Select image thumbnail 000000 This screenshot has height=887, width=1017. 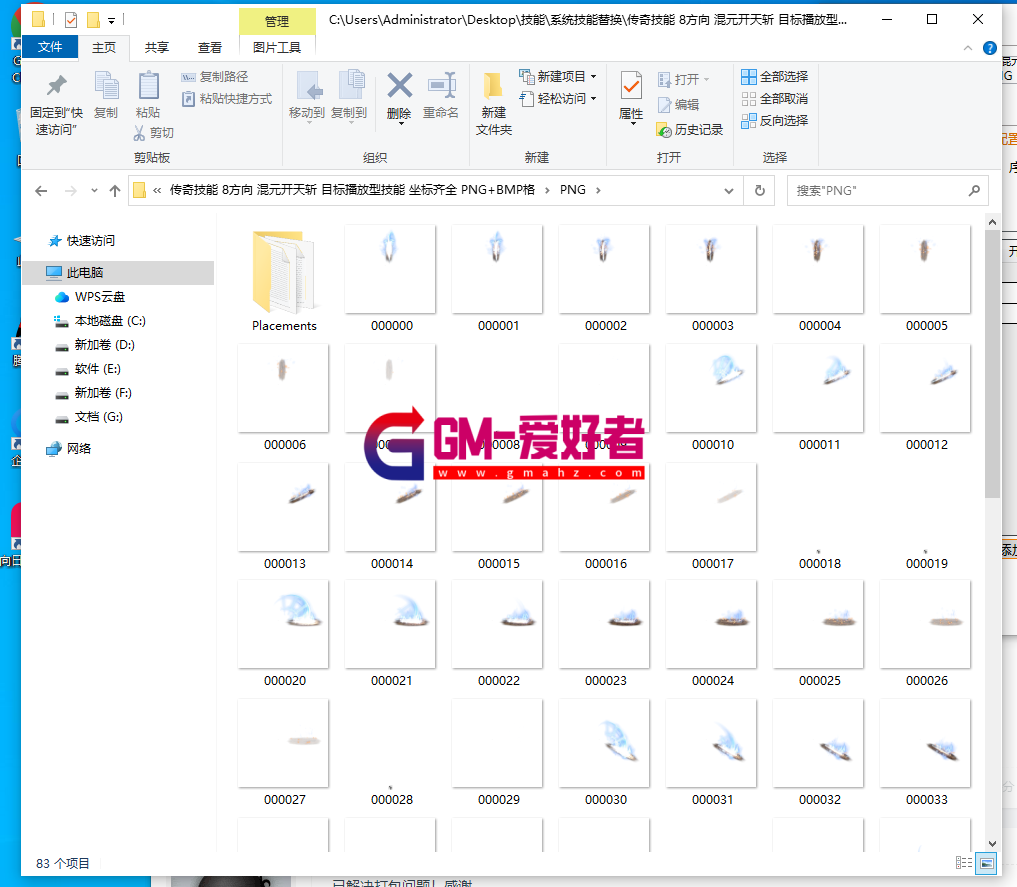[391, 279]
